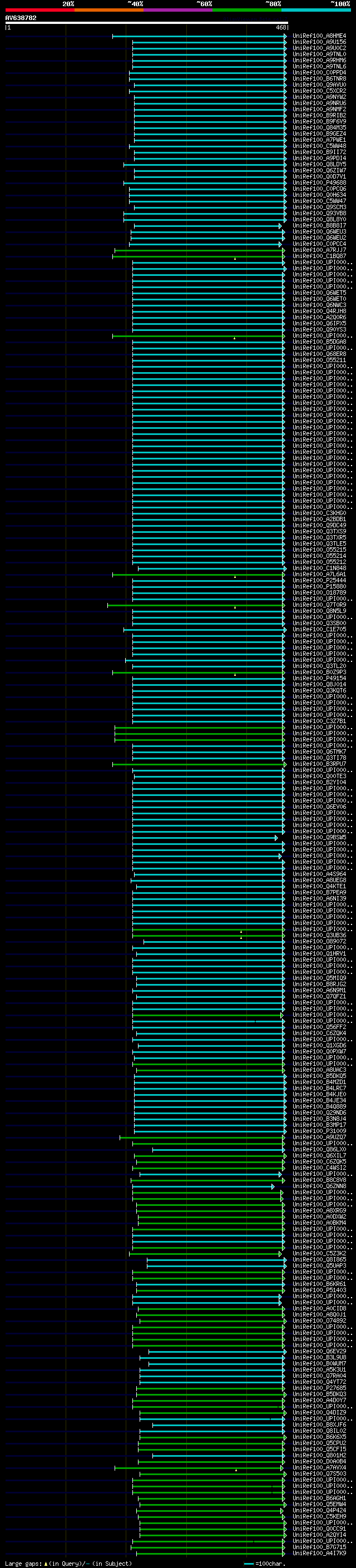Viewport: 356px width, 1568px height.
Task: Select hit label UniRef100_B6TNR8
Action: click(319, 78)
